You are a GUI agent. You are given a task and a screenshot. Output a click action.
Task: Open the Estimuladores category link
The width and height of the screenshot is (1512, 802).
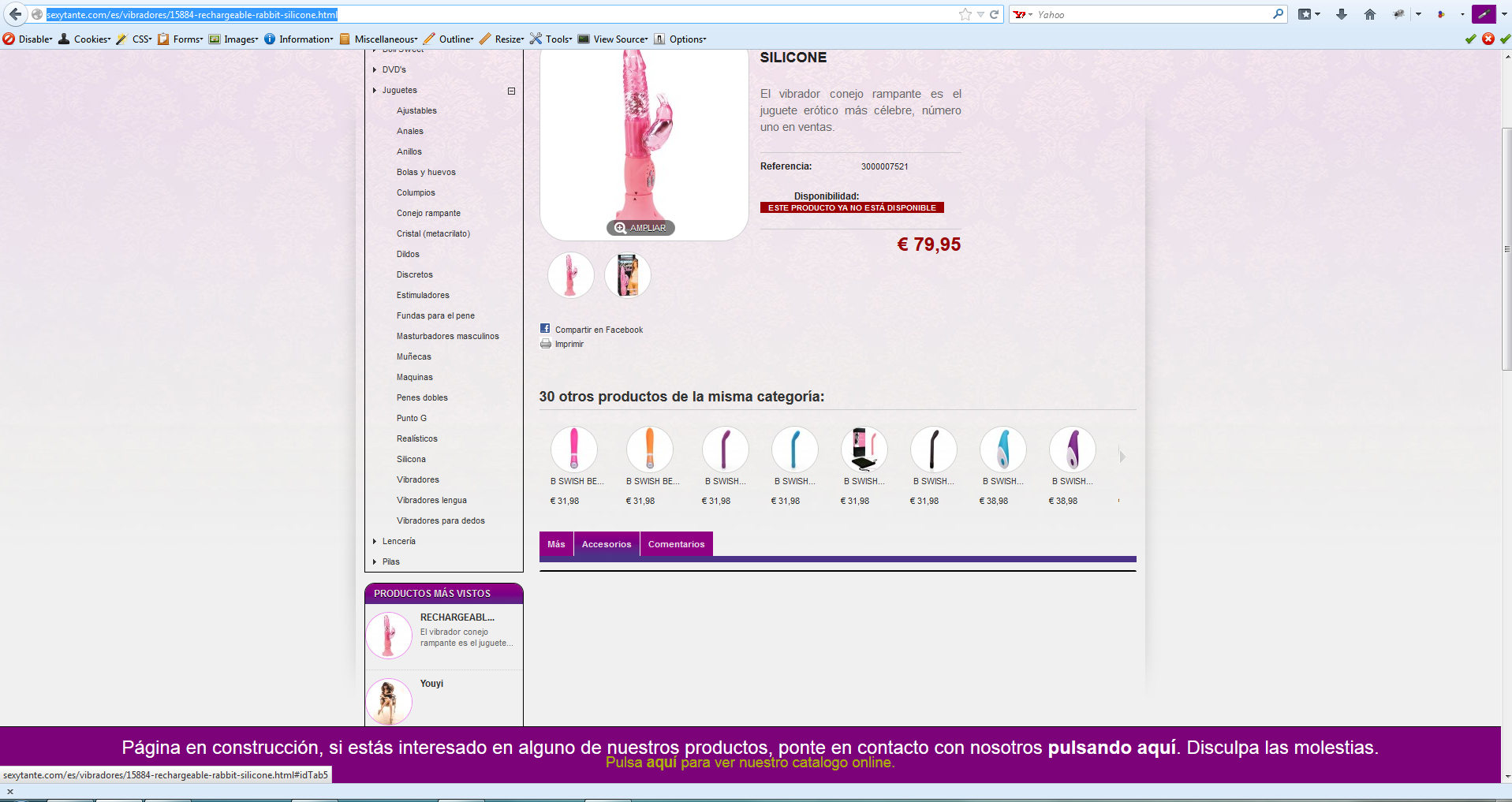tap(423, 295)
